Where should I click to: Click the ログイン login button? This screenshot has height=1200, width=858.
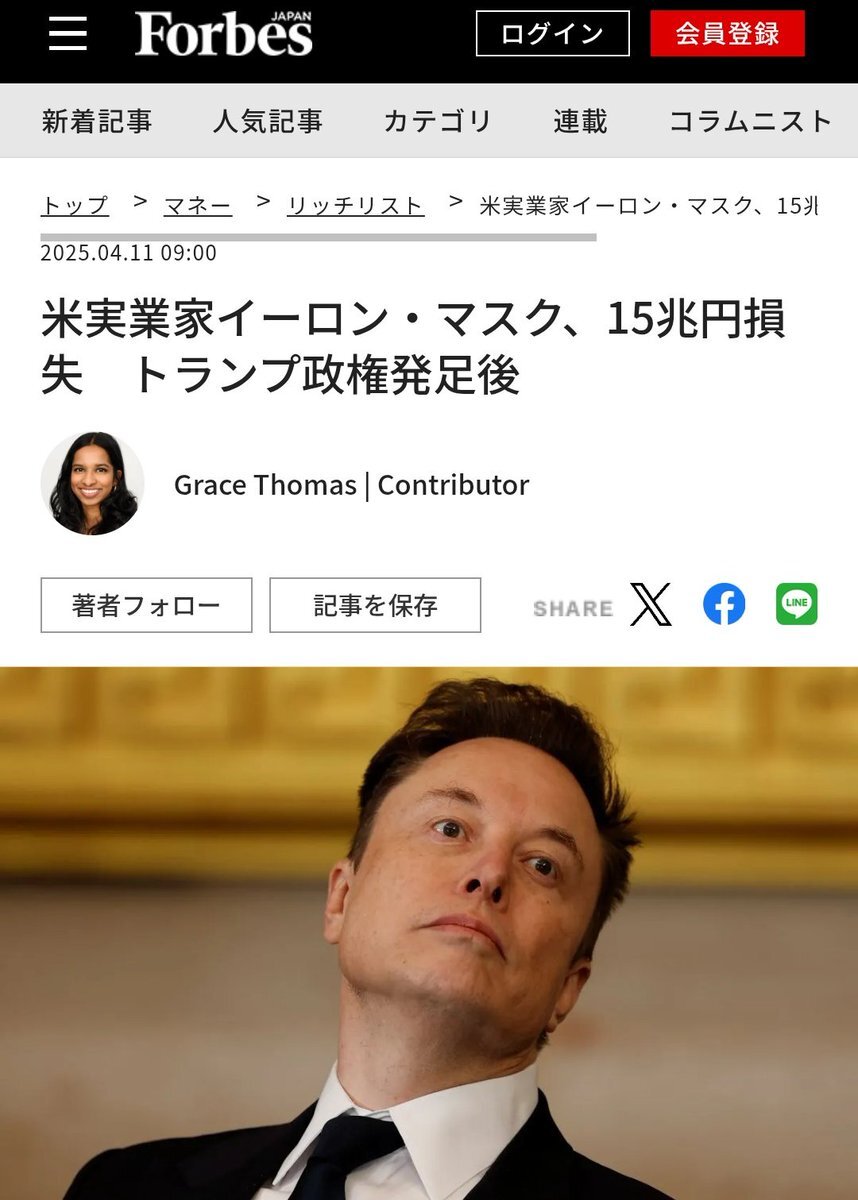(x=553, y=33)
